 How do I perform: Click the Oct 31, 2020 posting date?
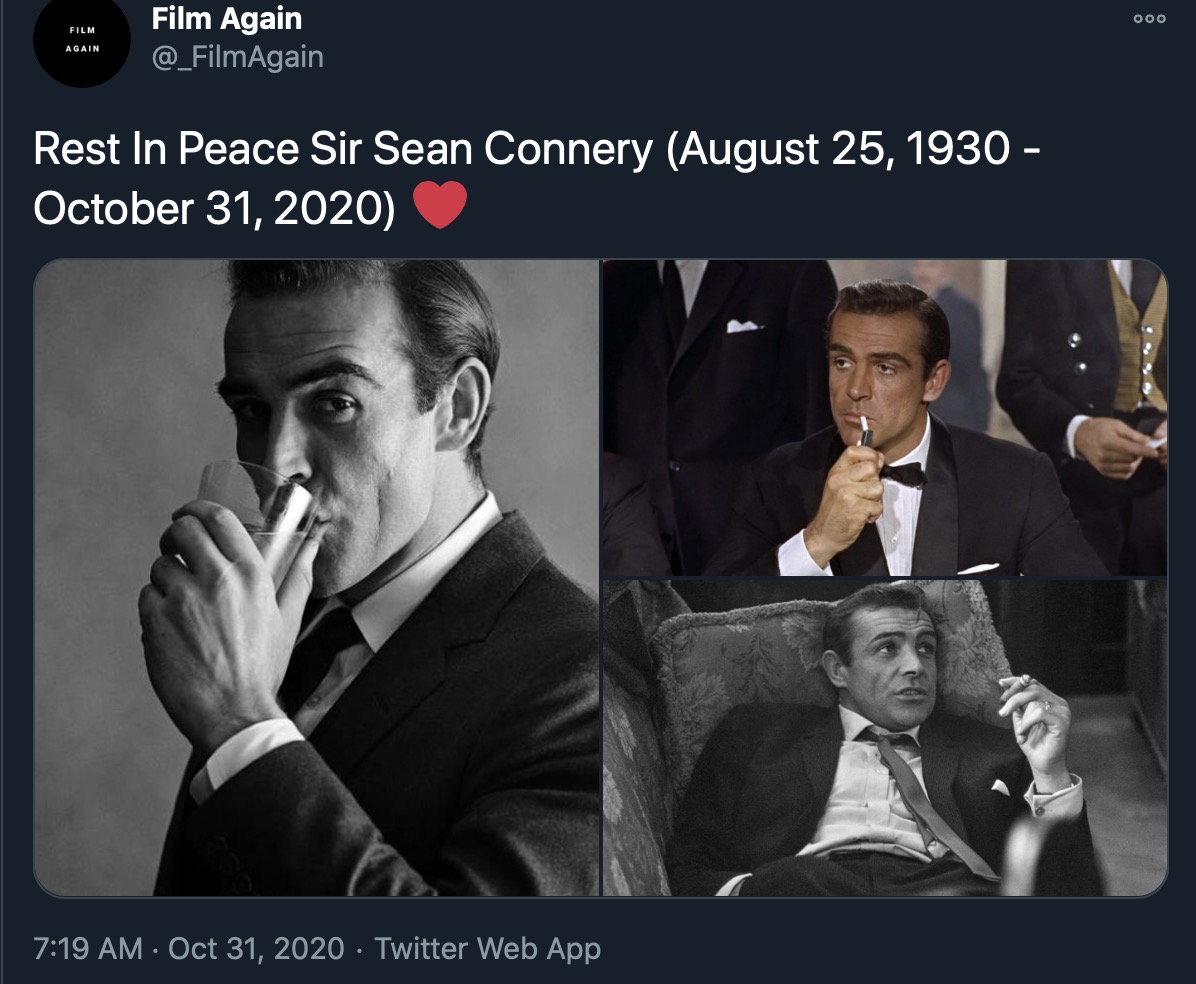pyautogui.click(x=256, y=948)
